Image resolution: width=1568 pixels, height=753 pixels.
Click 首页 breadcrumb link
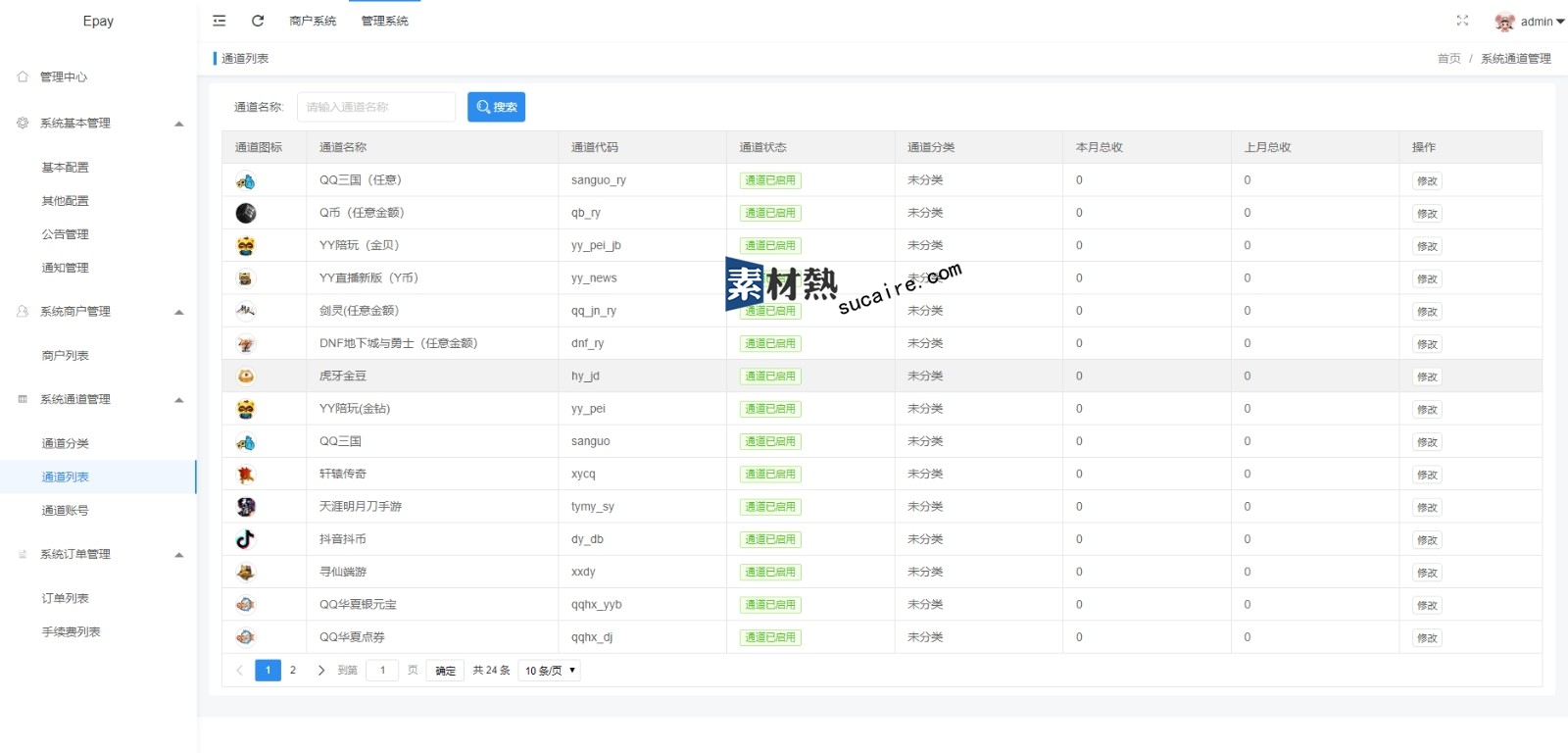click(x=1448, y=59)
